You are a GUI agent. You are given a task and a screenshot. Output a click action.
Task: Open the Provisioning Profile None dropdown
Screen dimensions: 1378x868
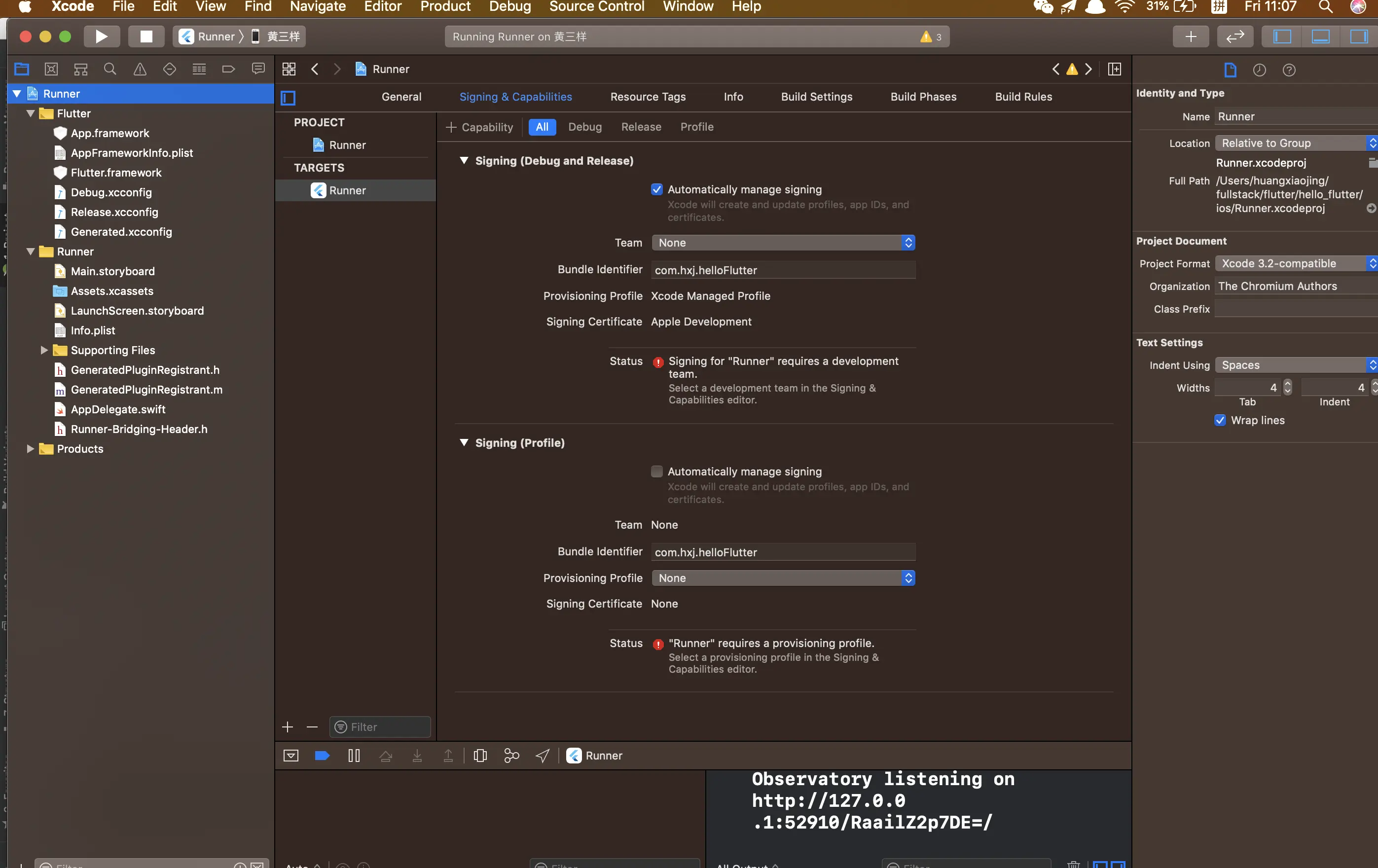(783, 578)
